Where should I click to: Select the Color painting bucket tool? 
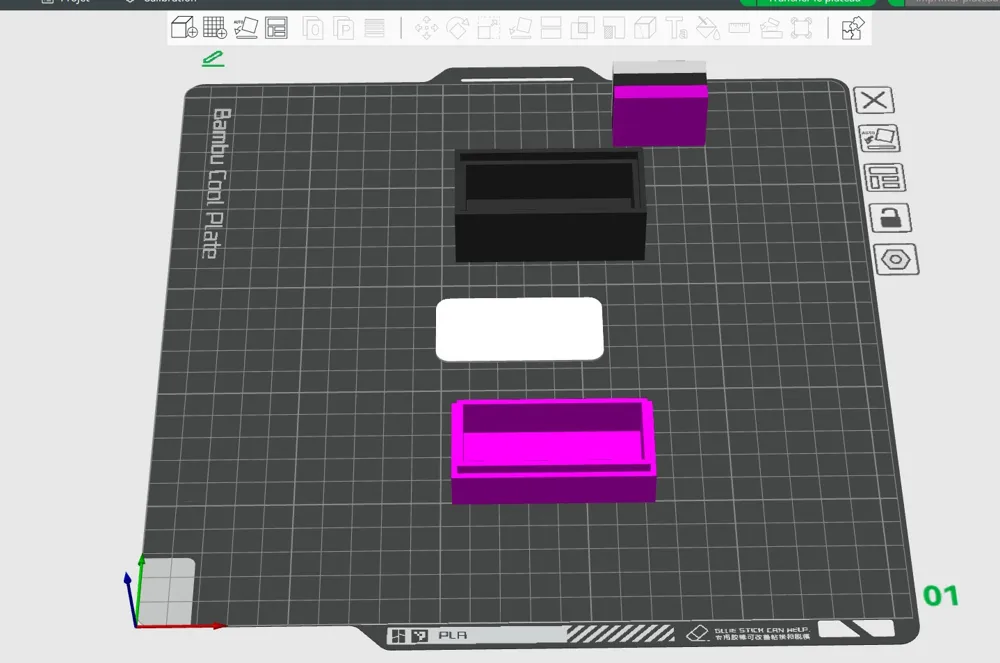pyautogui.click(x=707, y=29)
